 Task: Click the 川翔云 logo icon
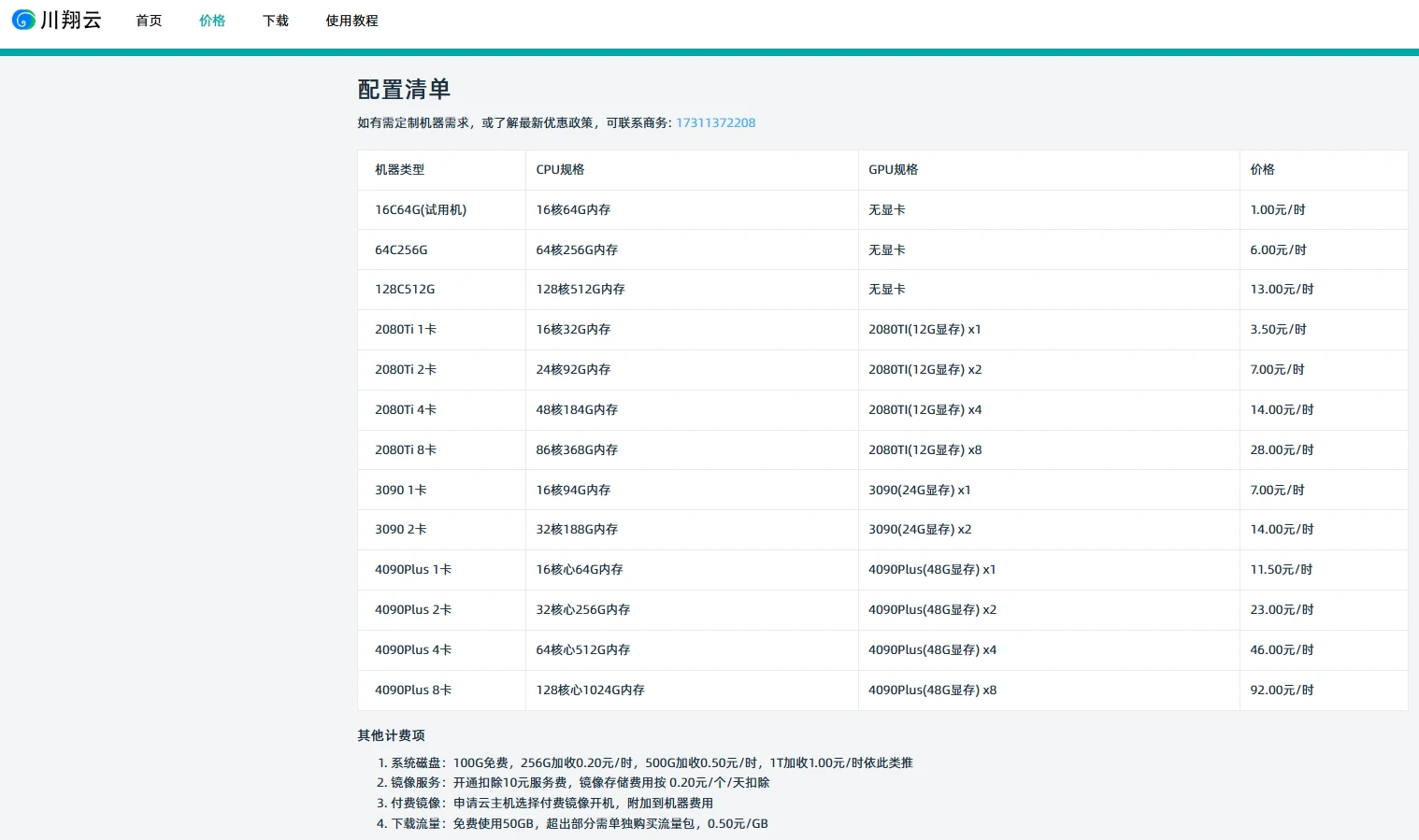point(23,20)
